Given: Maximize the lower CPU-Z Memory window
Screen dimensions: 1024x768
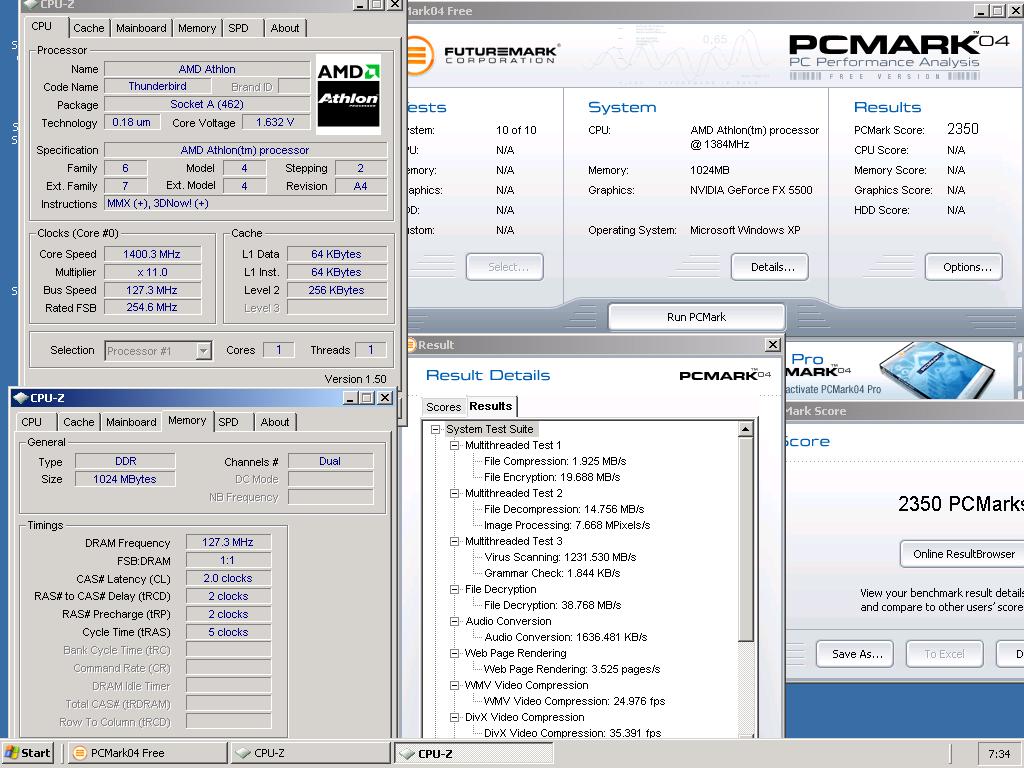Looking at the screenshot, I should click(366, 398).
